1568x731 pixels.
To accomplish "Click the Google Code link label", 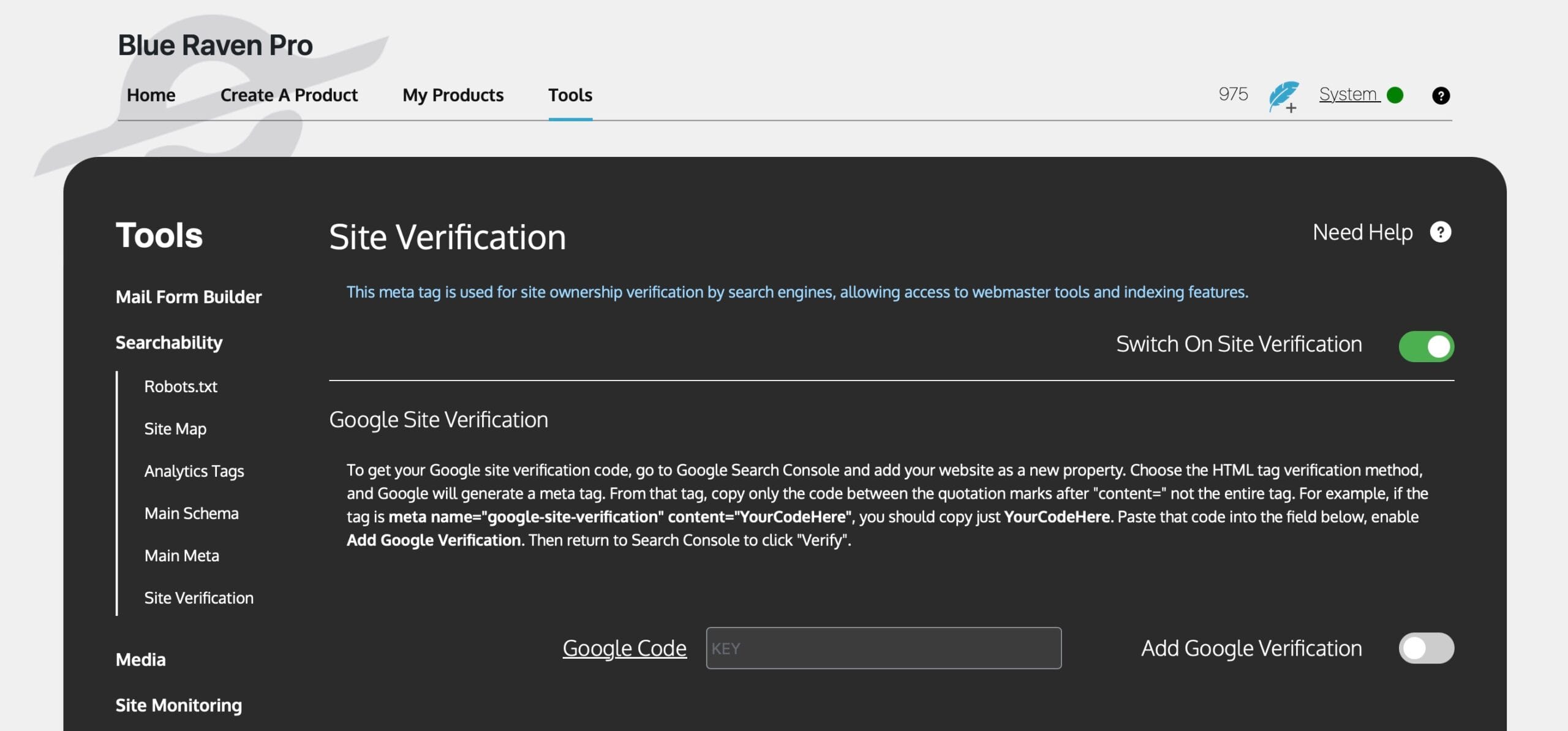I will 624,648.
